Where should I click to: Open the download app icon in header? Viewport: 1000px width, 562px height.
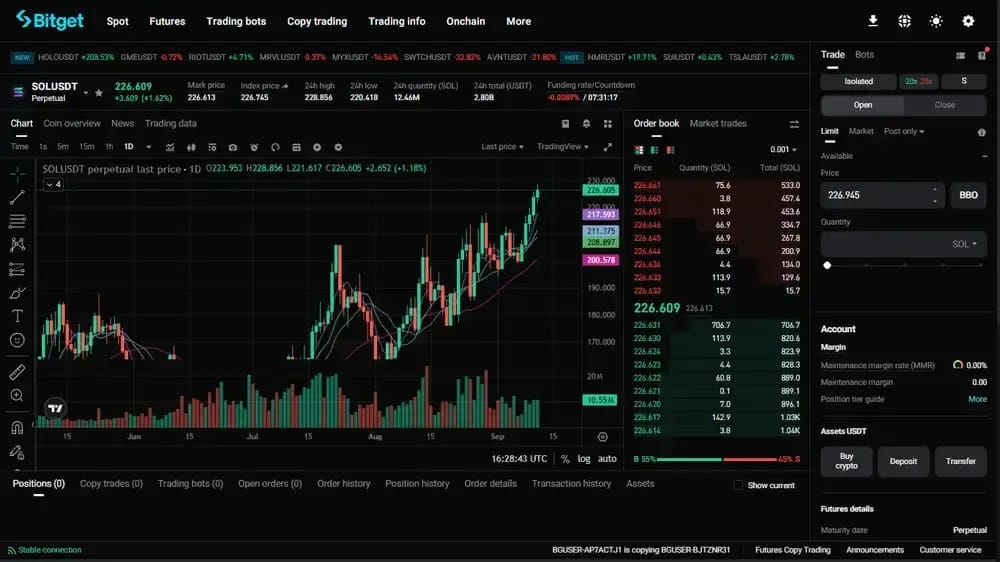(x=873, y=21)
